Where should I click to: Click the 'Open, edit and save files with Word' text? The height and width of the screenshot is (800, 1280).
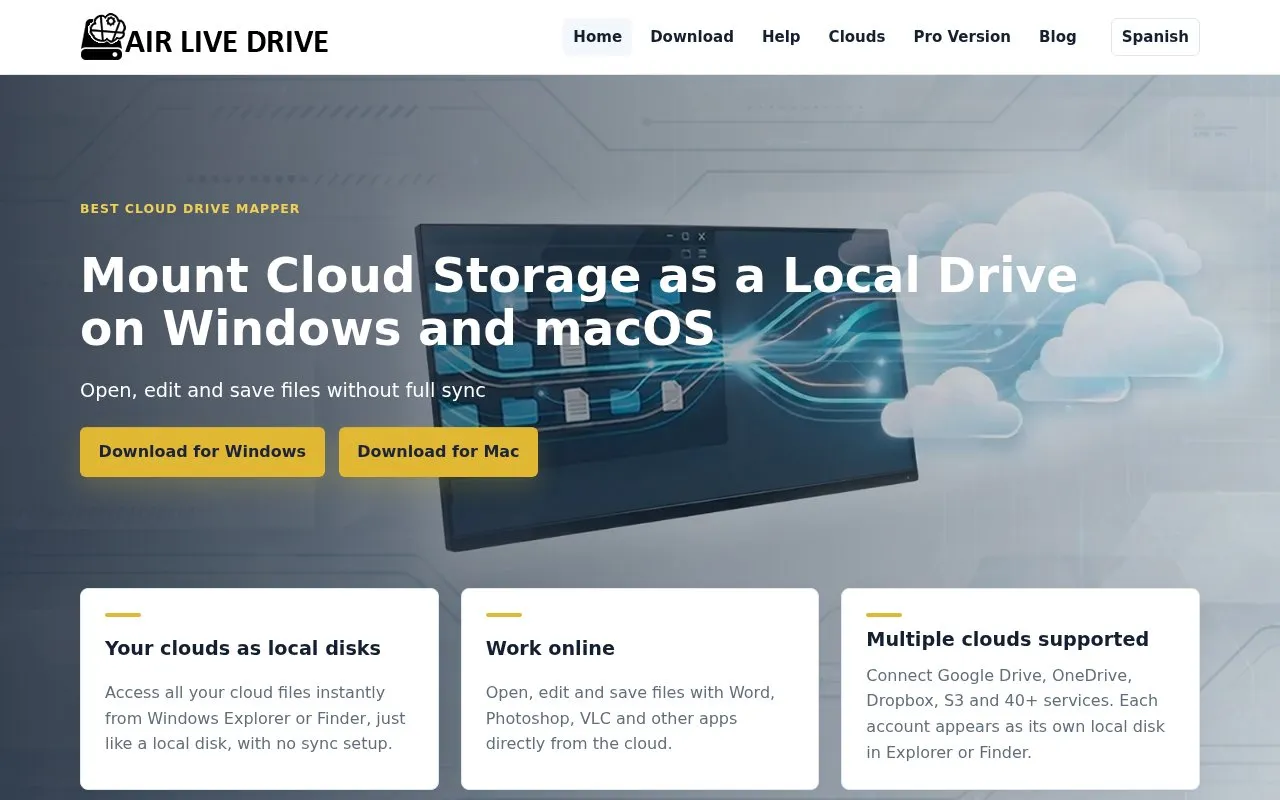click(x=630, y=718)
